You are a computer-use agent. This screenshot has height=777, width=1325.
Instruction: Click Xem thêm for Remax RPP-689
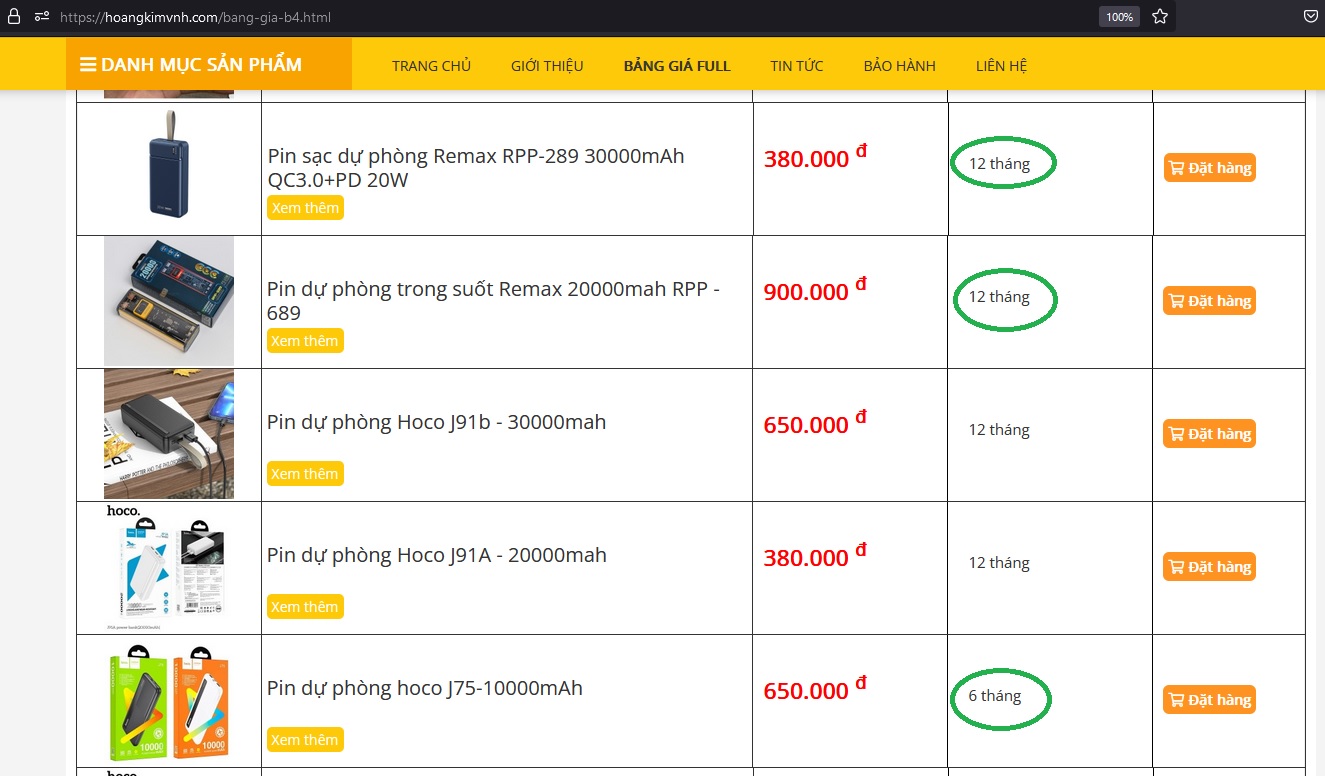pos(305,341)
